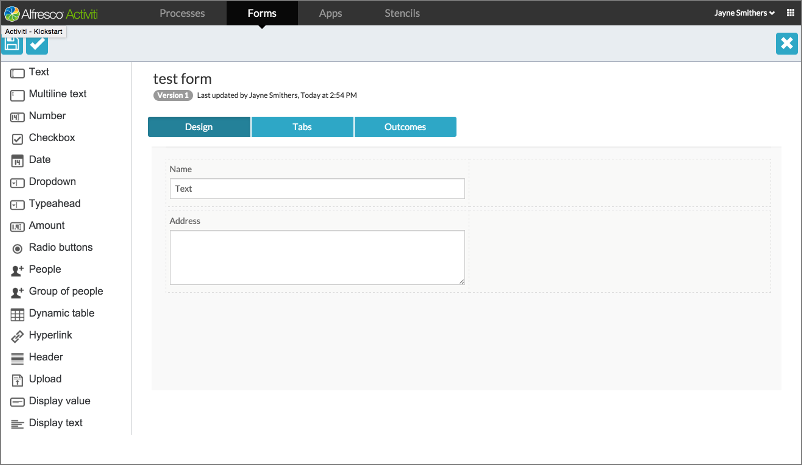Click the Address textarea resize handle
Image resolution: width=802 pixels, height=465 pixels.
[461, 281]
